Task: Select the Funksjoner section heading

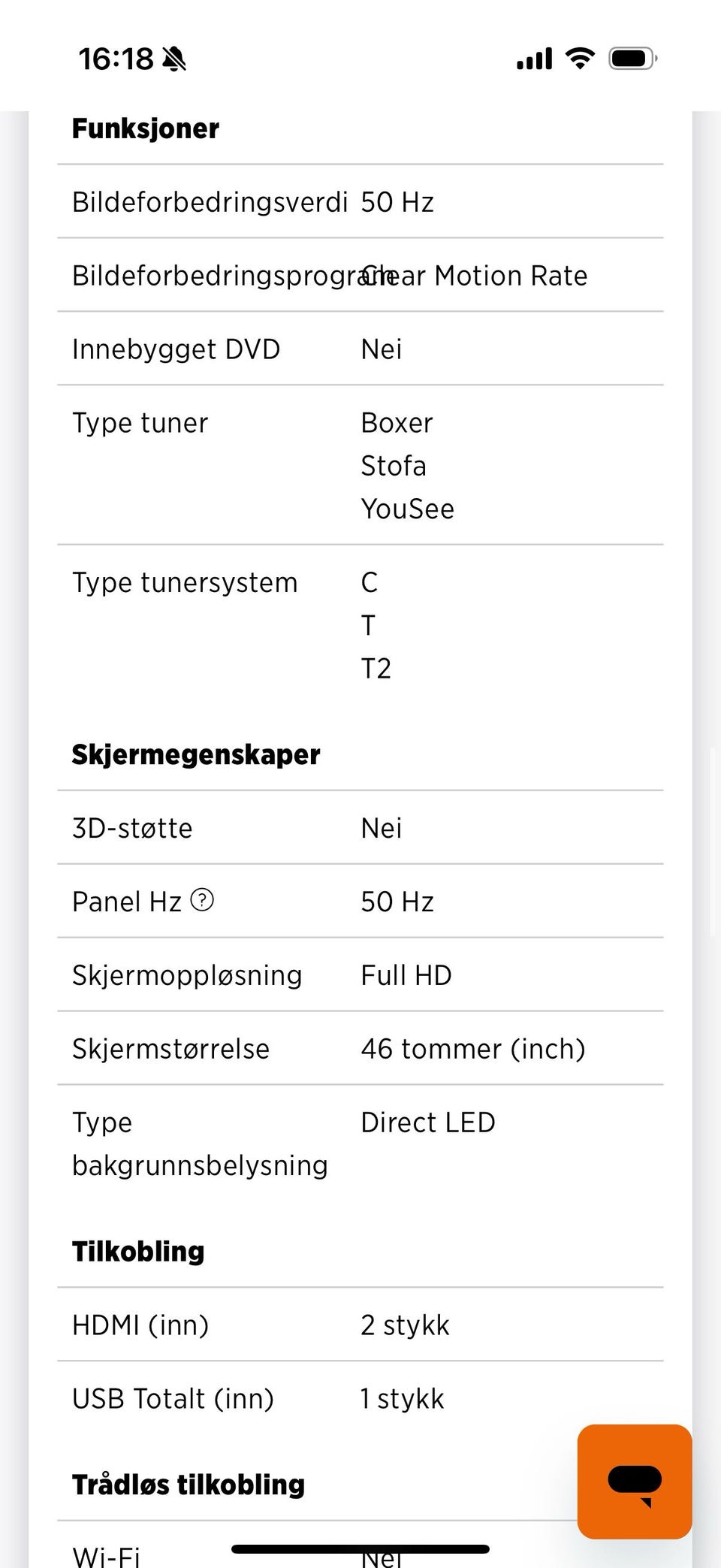Action: (146, 128)
